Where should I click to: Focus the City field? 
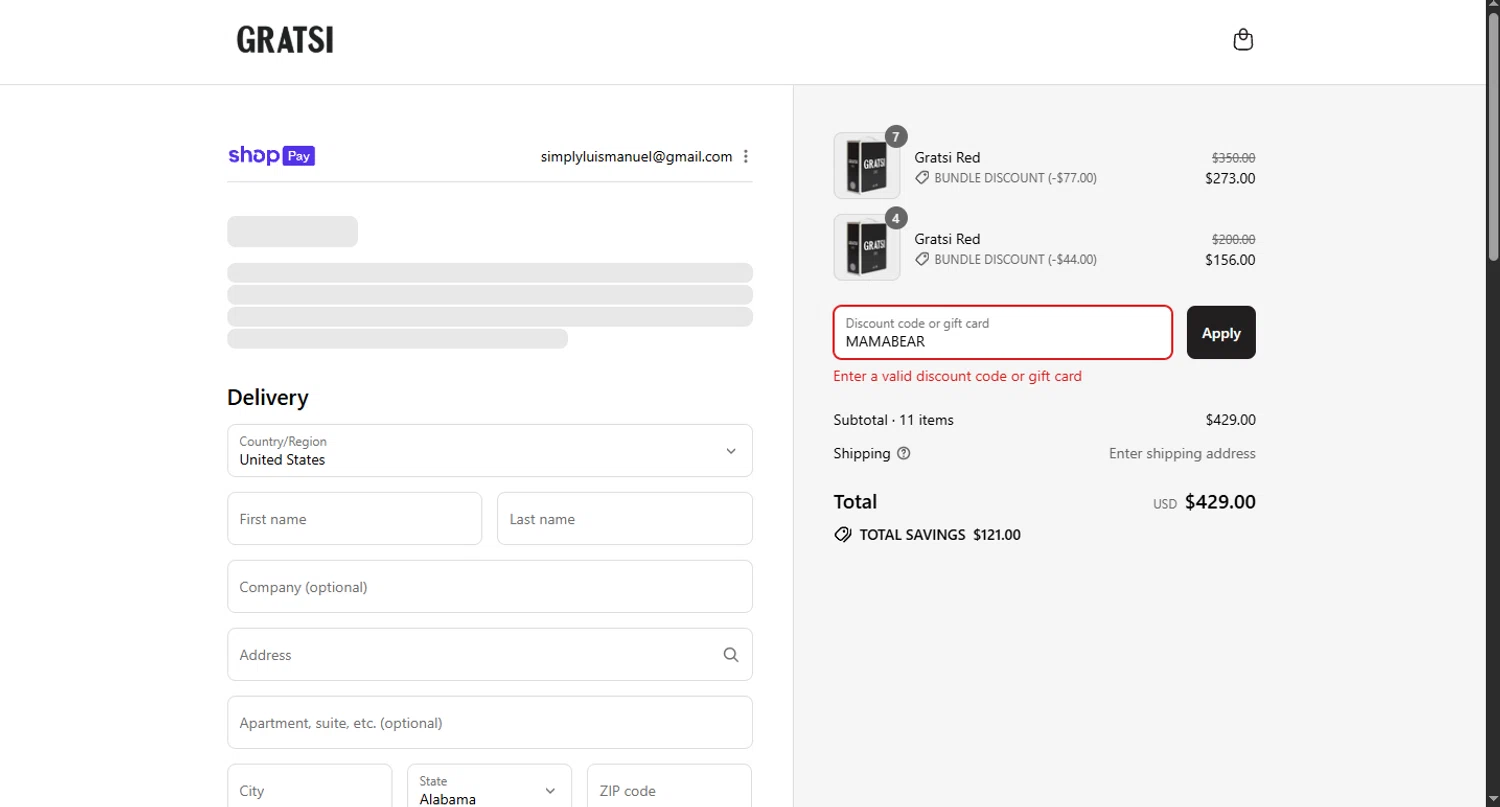310,790
